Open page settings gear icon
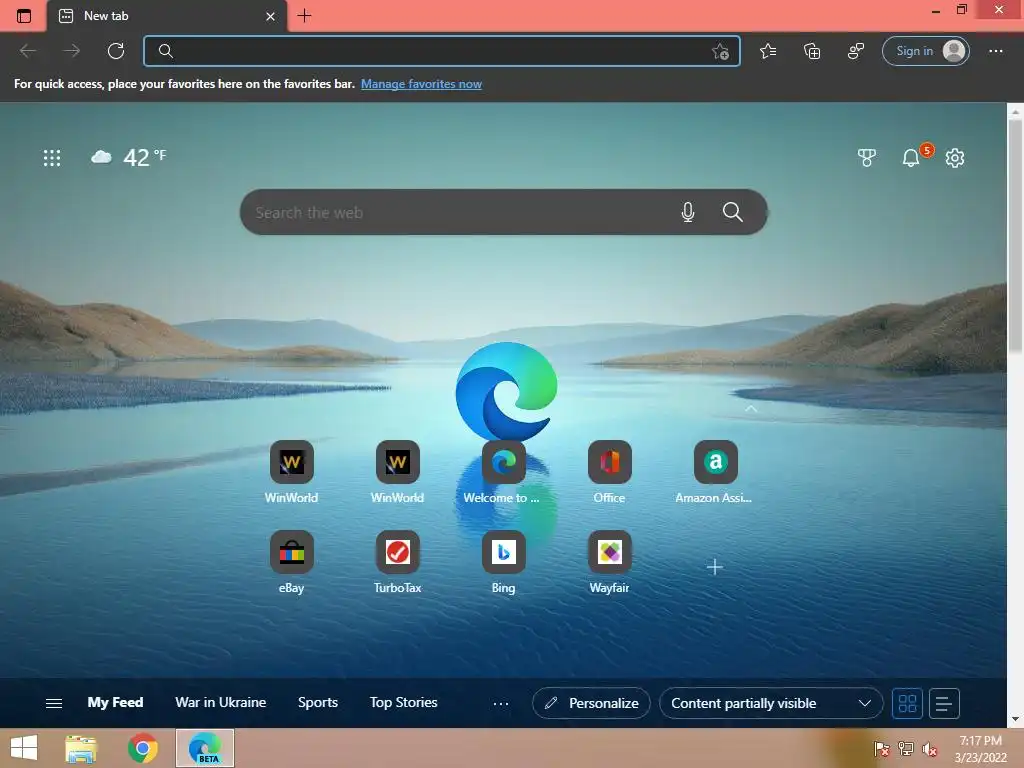The height and width of the screenshot is (768, 1024). point(955,157)
